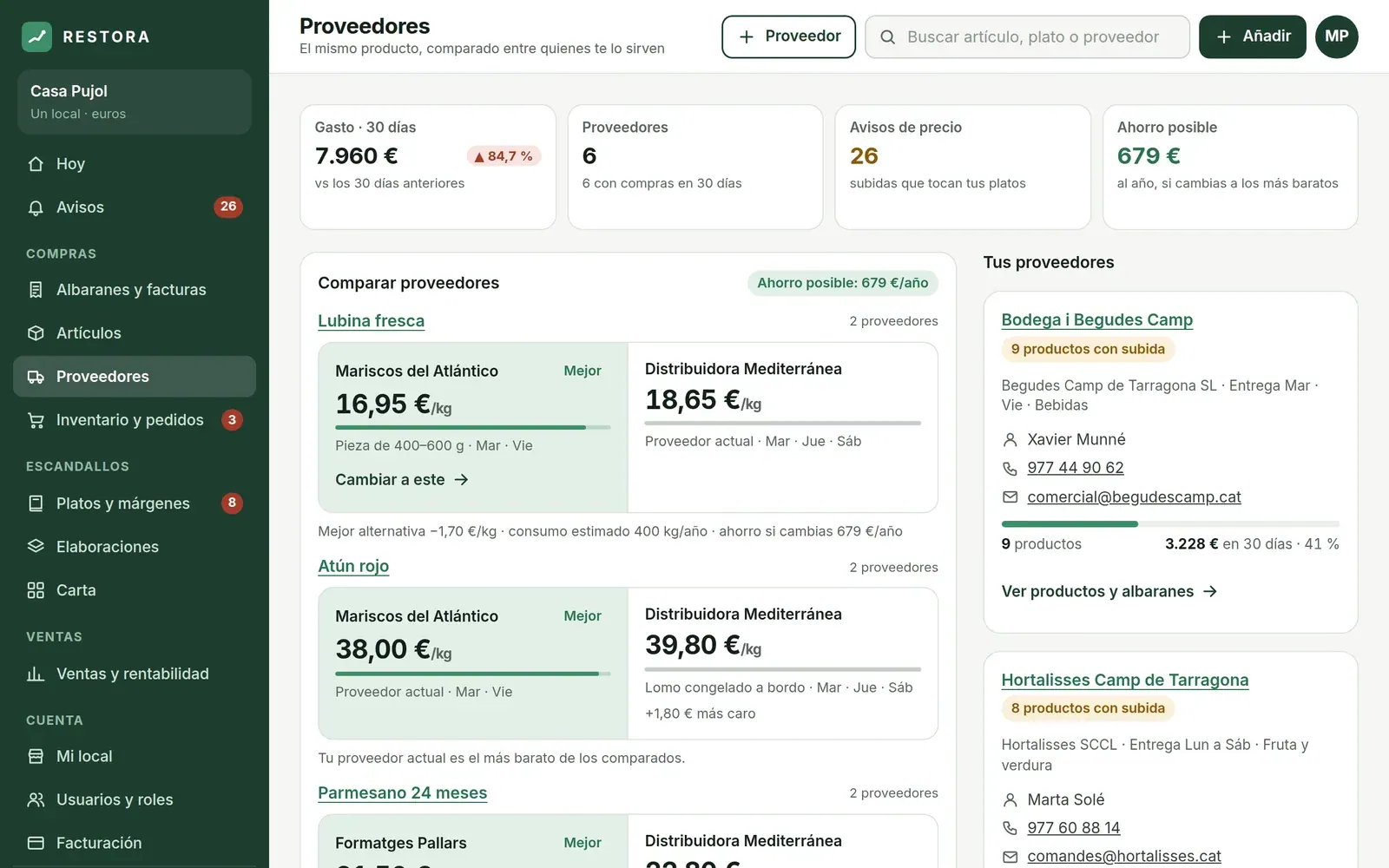Open Ver productos y albaranes link

[x=1109, y=591]
